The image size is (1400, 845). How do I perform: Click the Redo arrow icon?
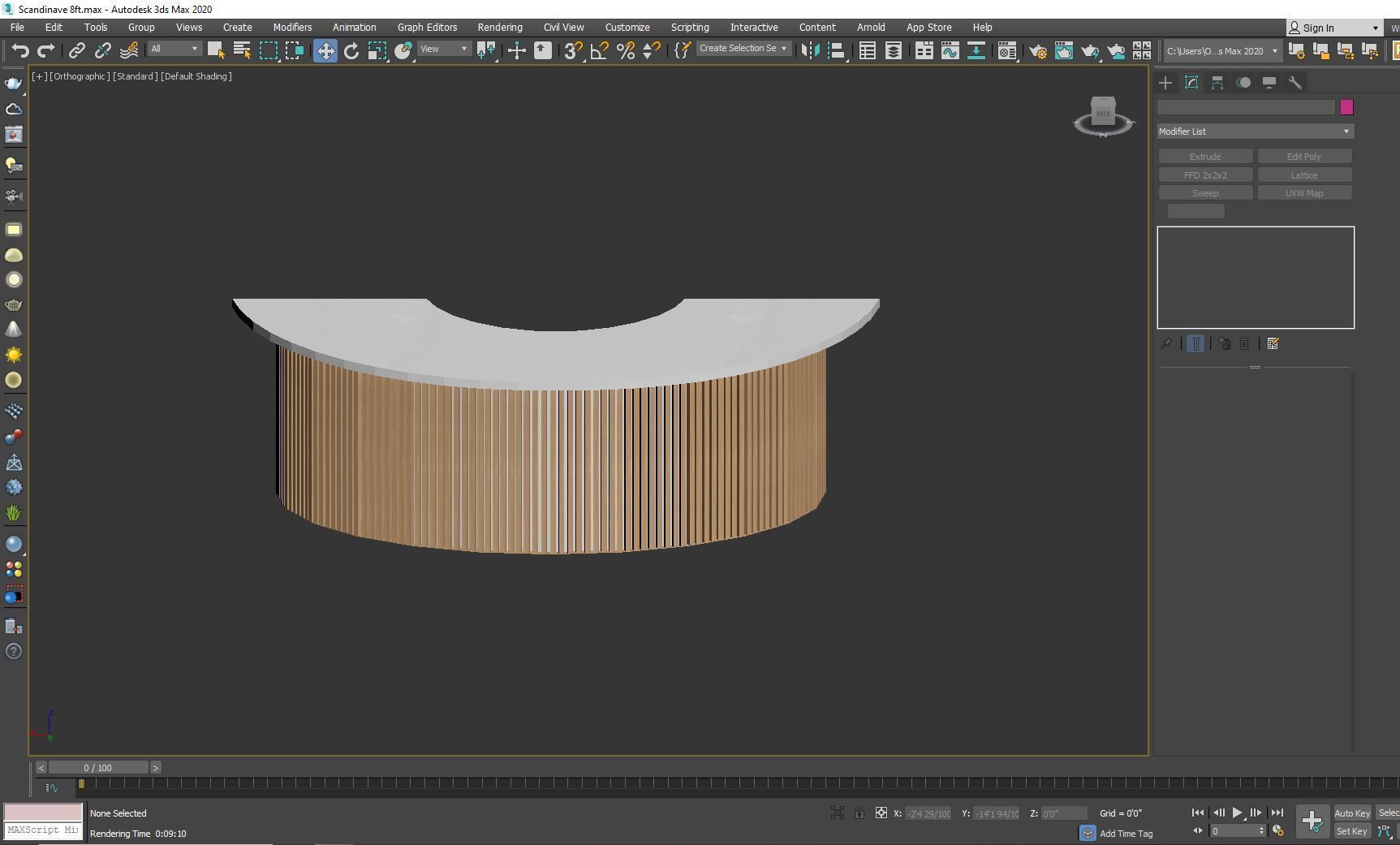click(x=46, y=50)
